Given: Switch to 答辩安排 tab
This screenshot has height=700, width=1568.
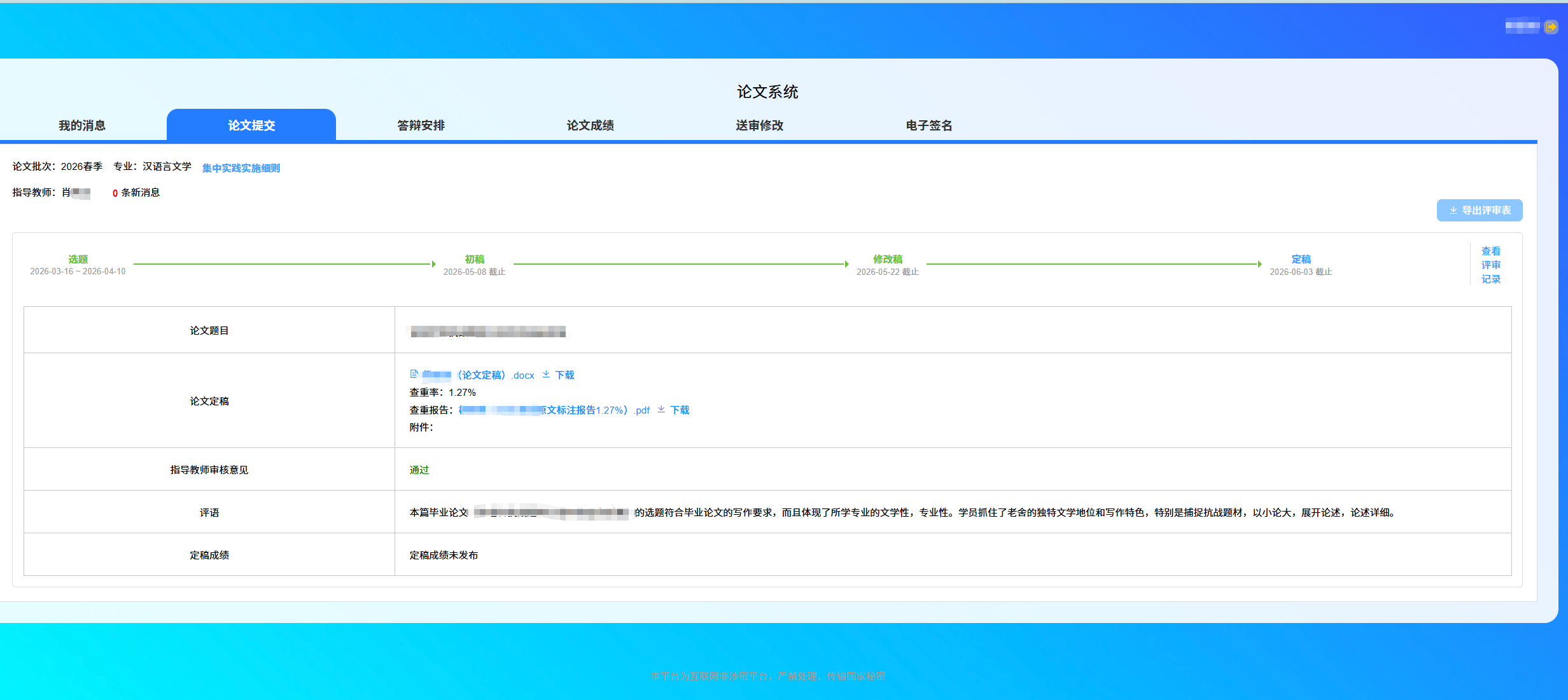Looking at the screenshot, I should pos(421,125).
